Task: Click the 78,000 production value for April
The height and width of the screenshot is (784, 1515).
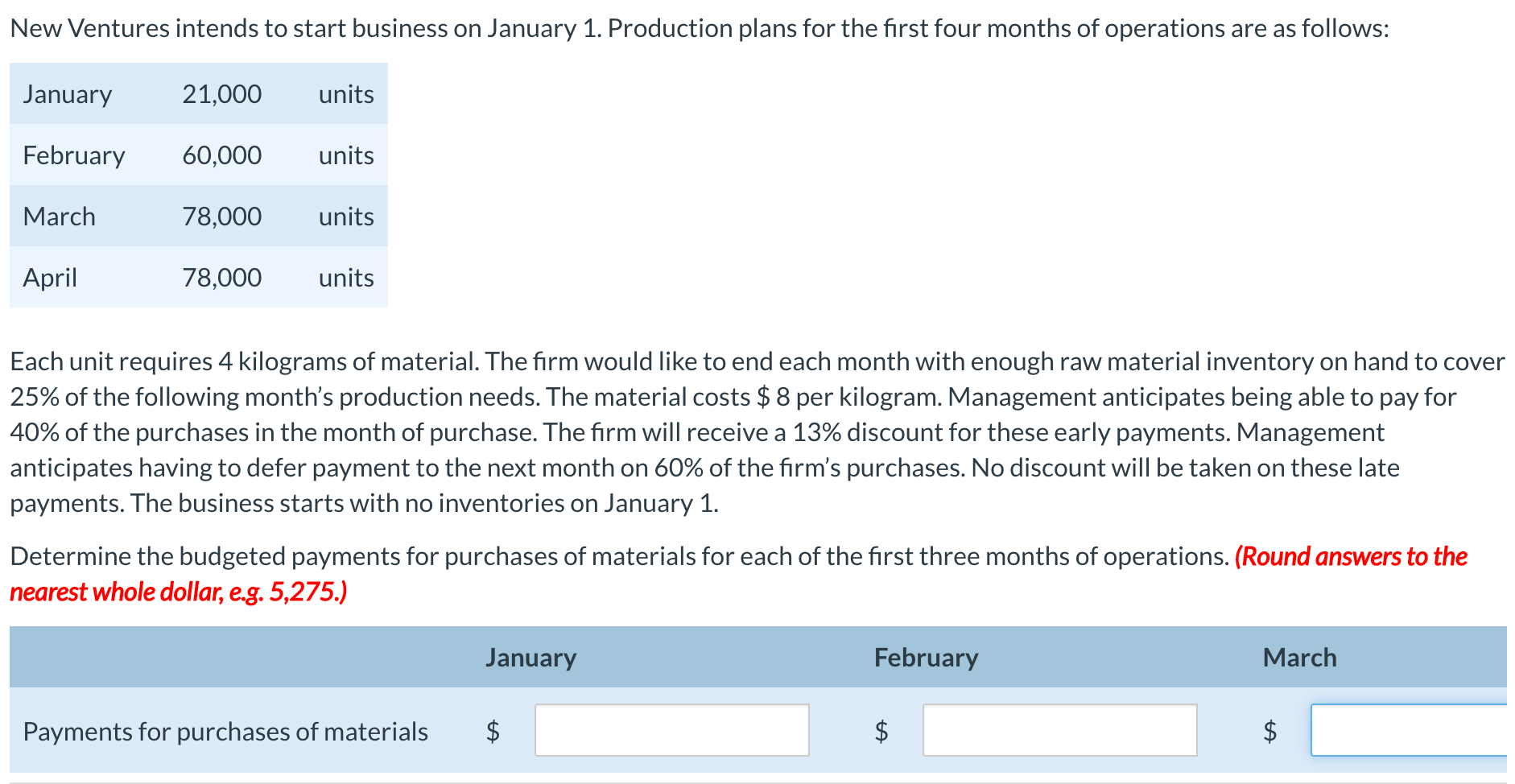Action: click(221, 278)
